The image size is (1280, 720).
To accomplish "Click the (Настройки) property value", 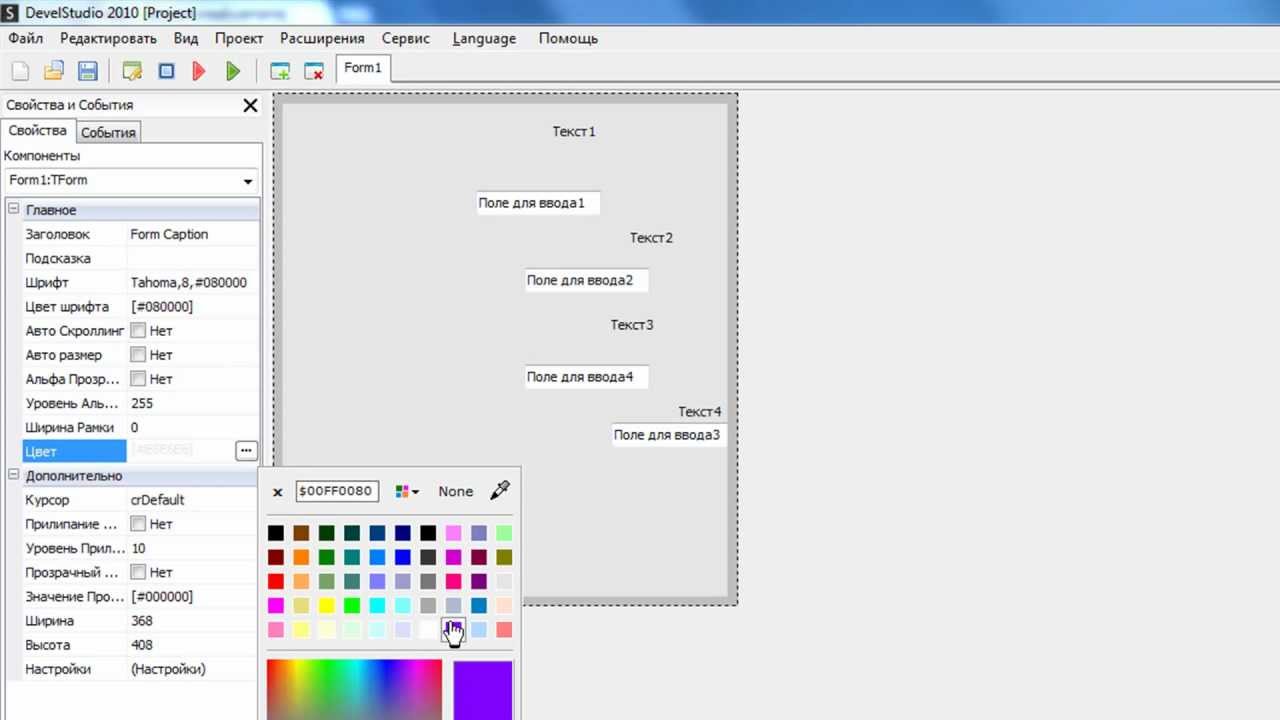I will click(168, 669).
